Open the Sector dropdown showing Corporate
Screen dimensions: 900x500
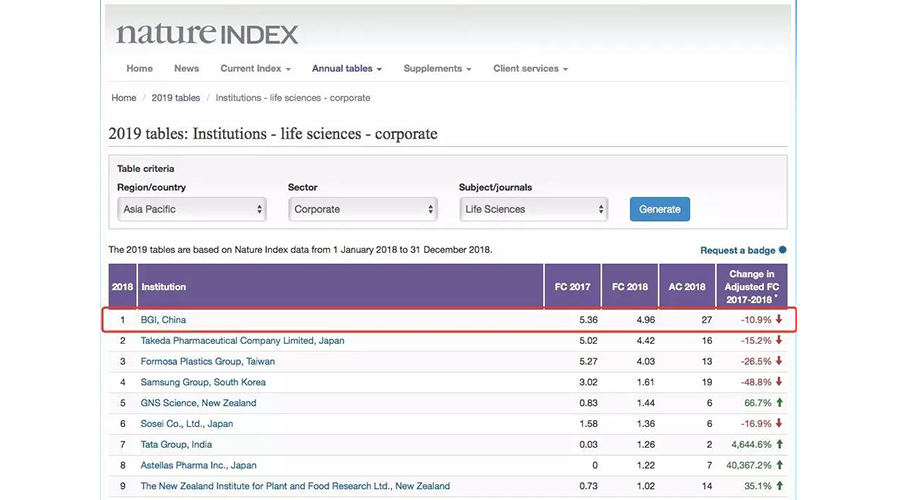(363, 209)
